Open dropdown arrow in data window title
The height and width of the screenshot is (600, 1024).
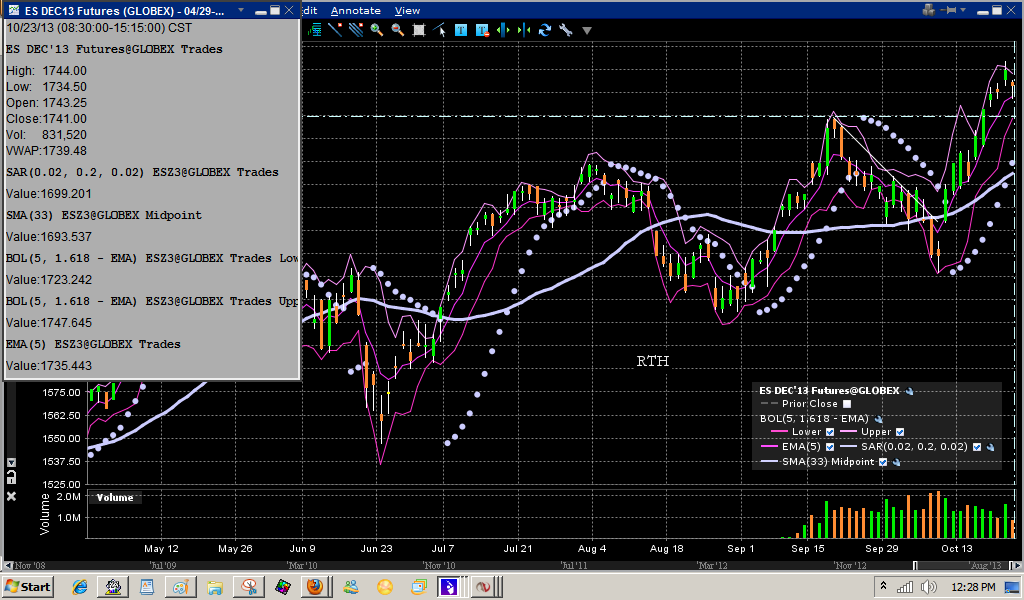(241, 10)
